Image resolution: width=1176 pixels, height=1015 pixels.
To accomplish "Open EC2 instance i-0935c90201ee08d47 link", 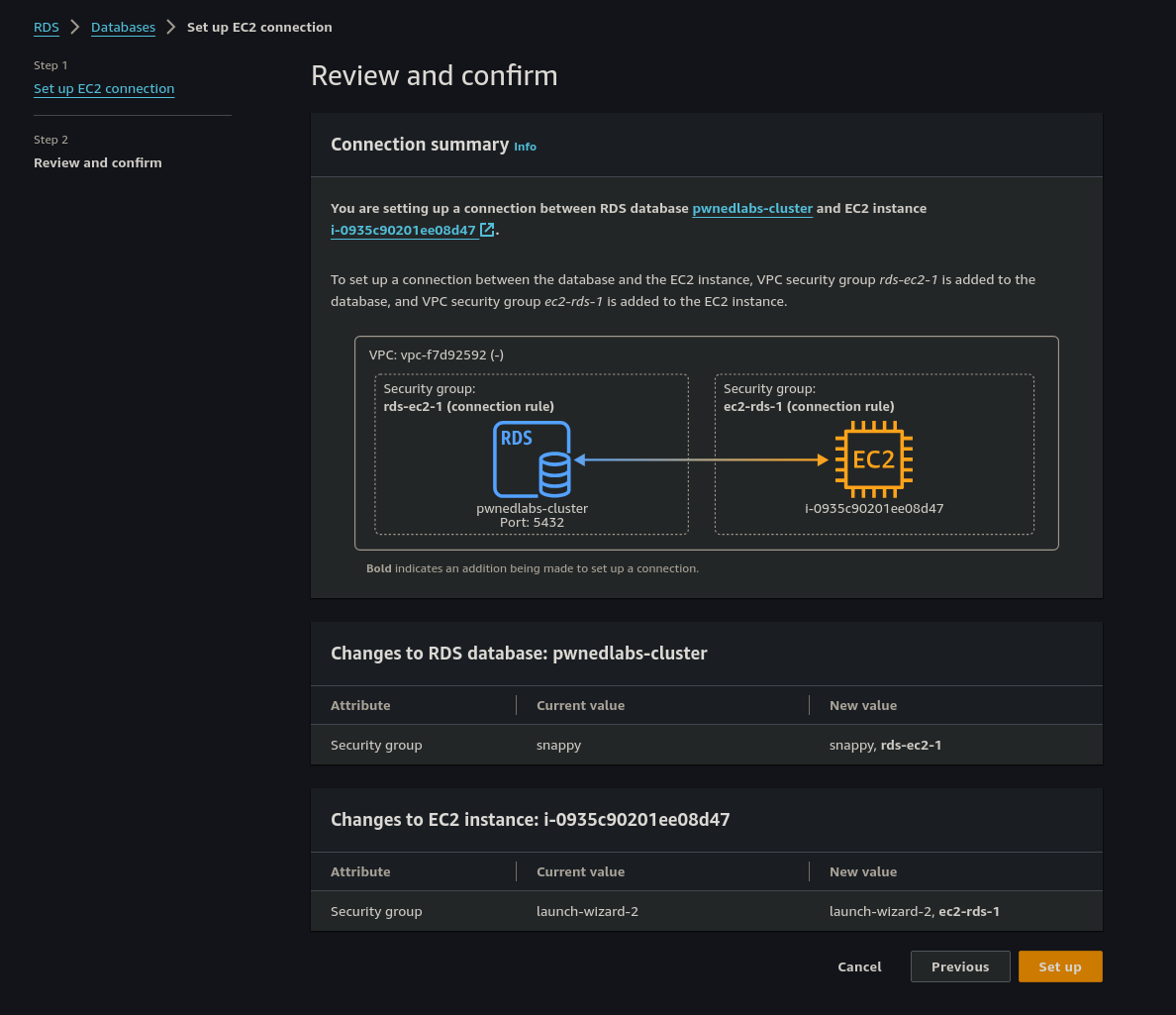I will pyautogui.click(x=404, y=230).
